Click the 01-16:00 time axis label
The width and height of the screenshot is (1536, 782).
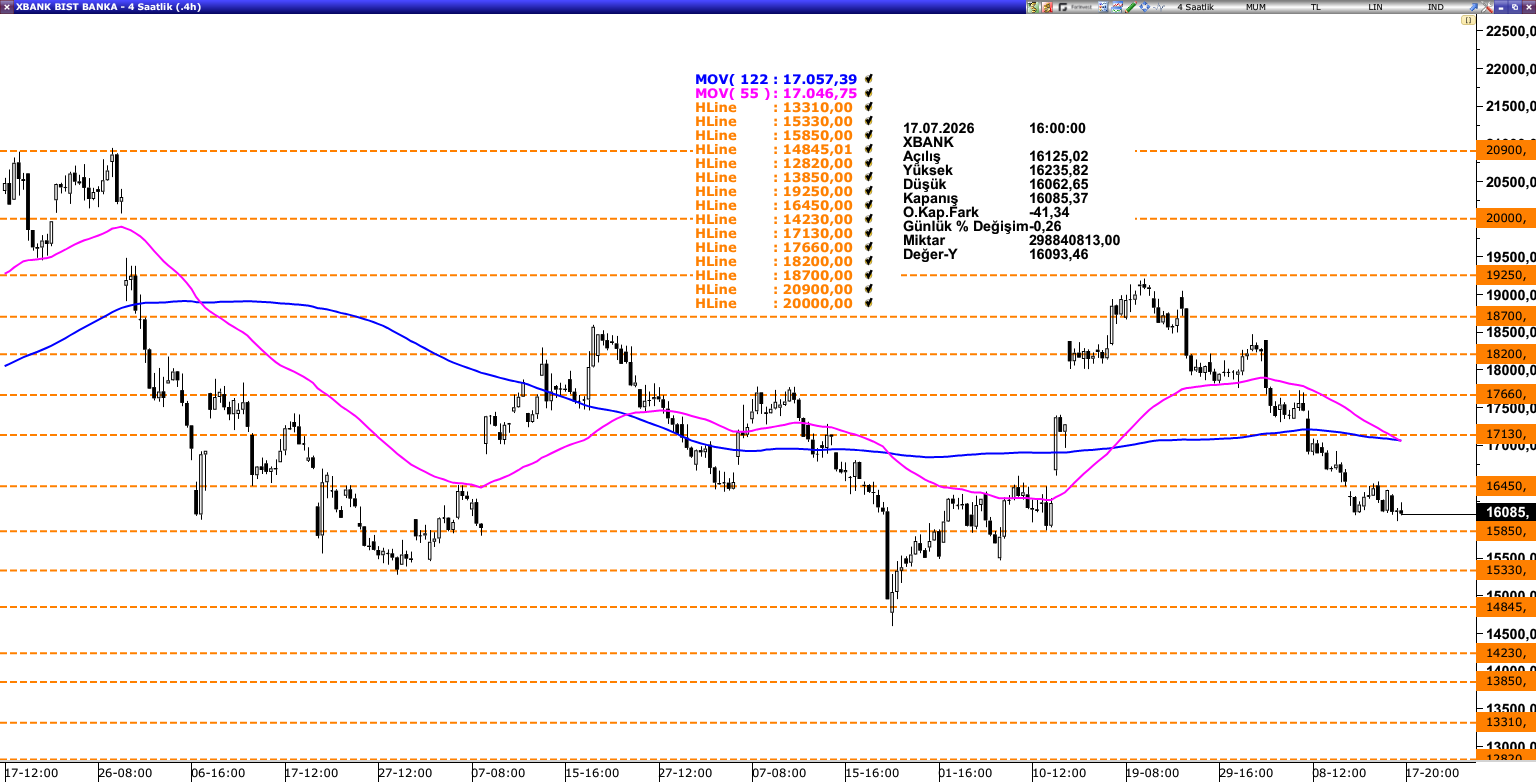965,773
